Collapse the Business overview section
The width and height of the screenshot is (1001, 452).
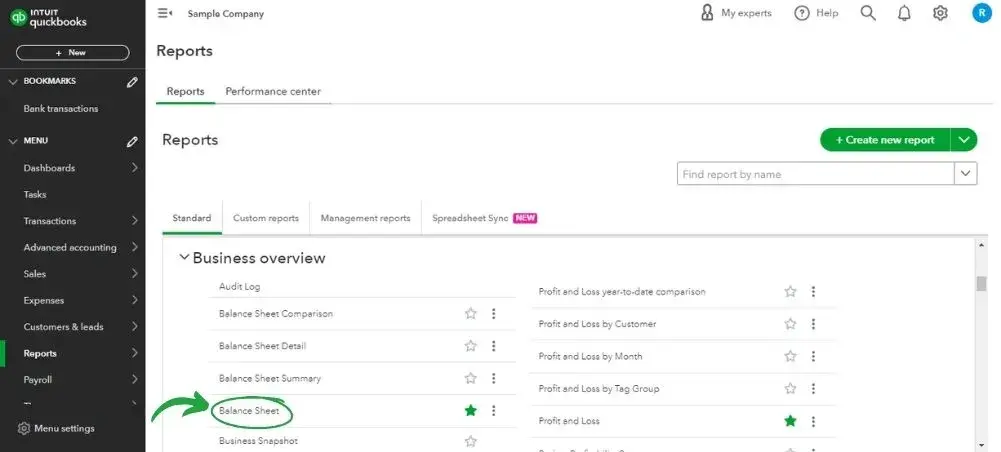(x=184, y=258)
